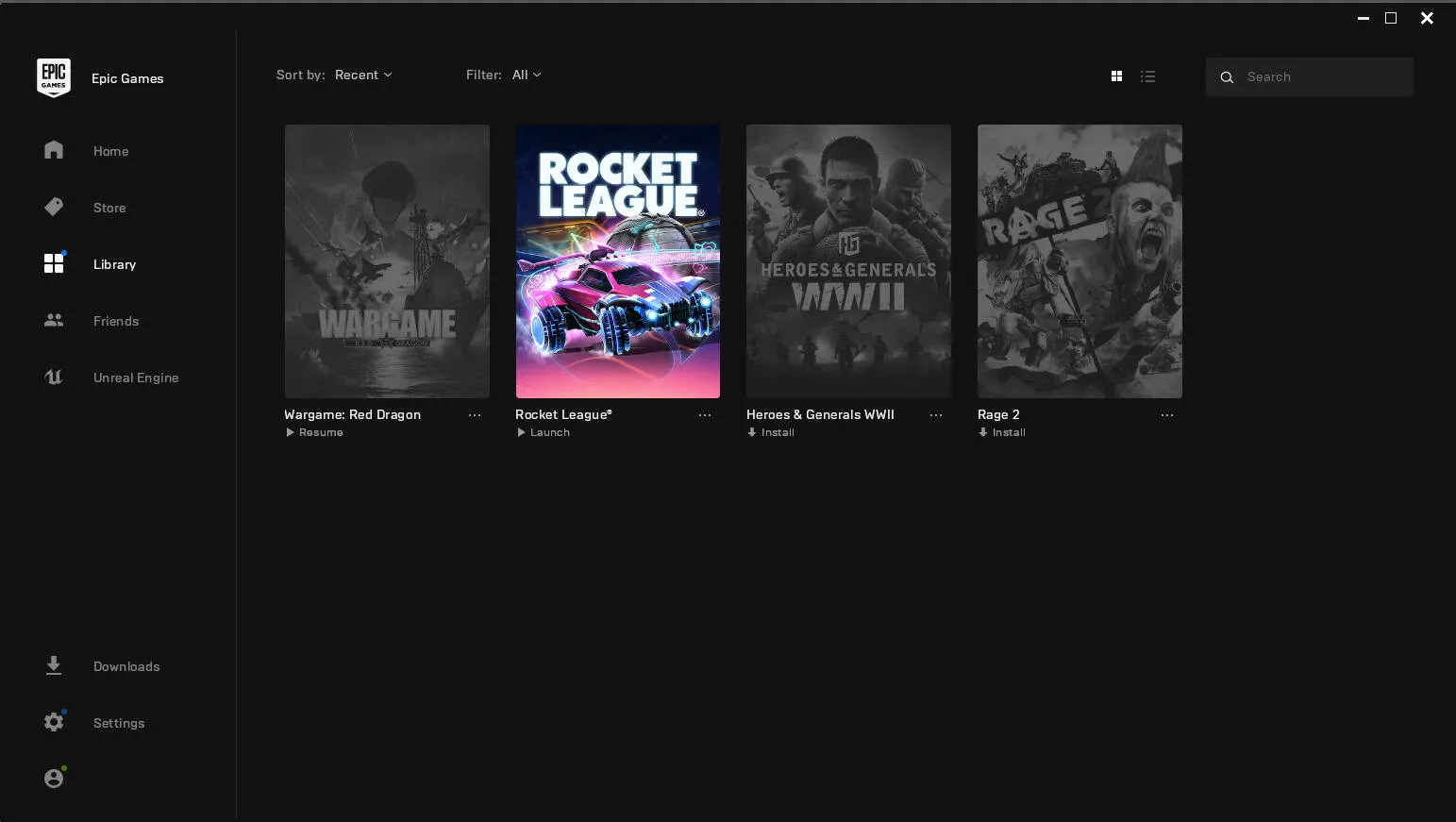This screenshot has width=1456, height=822.
Task: Open the Downloads menu label
Action: tap(126, 666)
